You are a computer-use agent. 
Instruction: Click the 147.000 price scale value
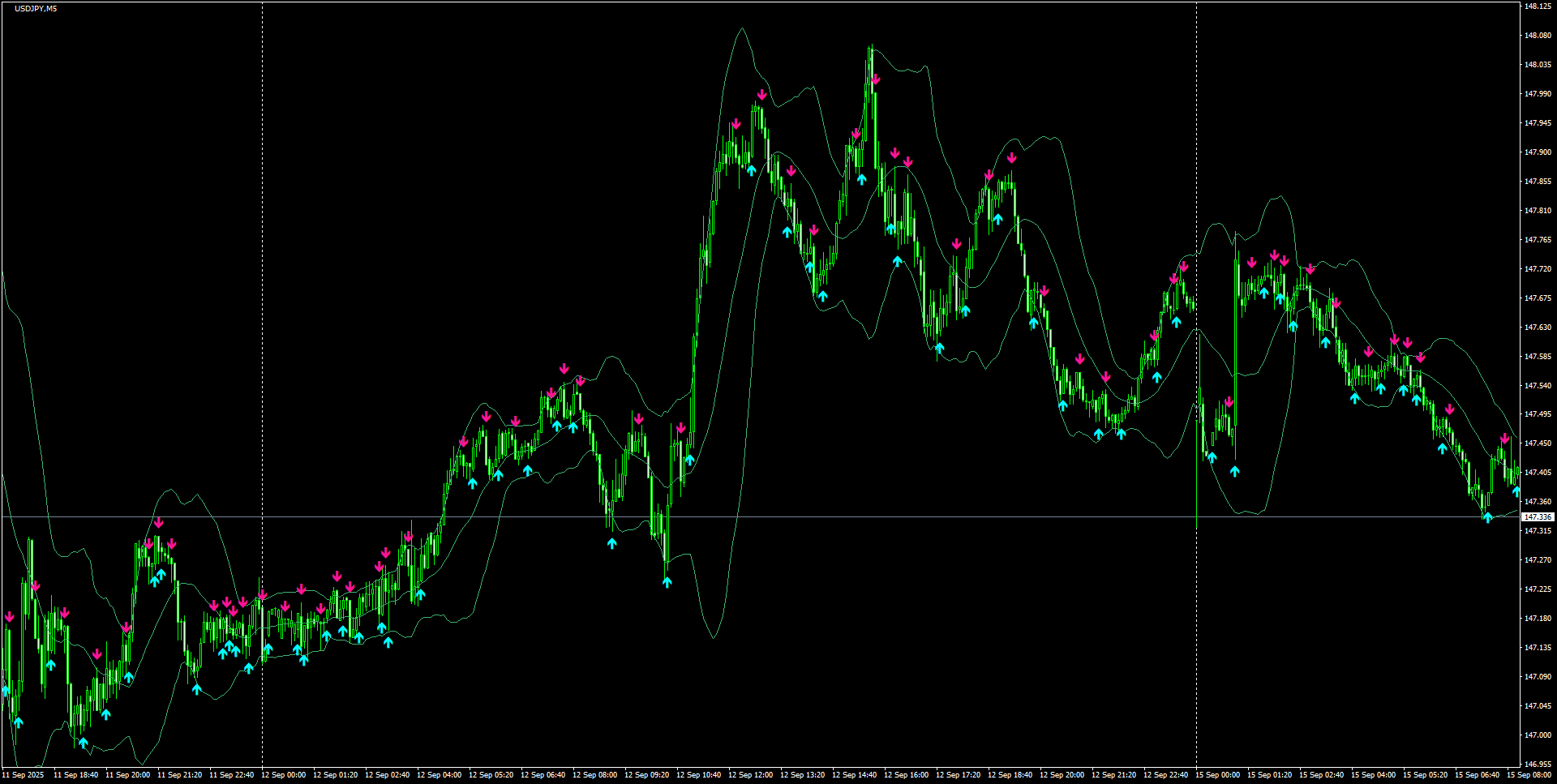click(x=1538, y=735)
